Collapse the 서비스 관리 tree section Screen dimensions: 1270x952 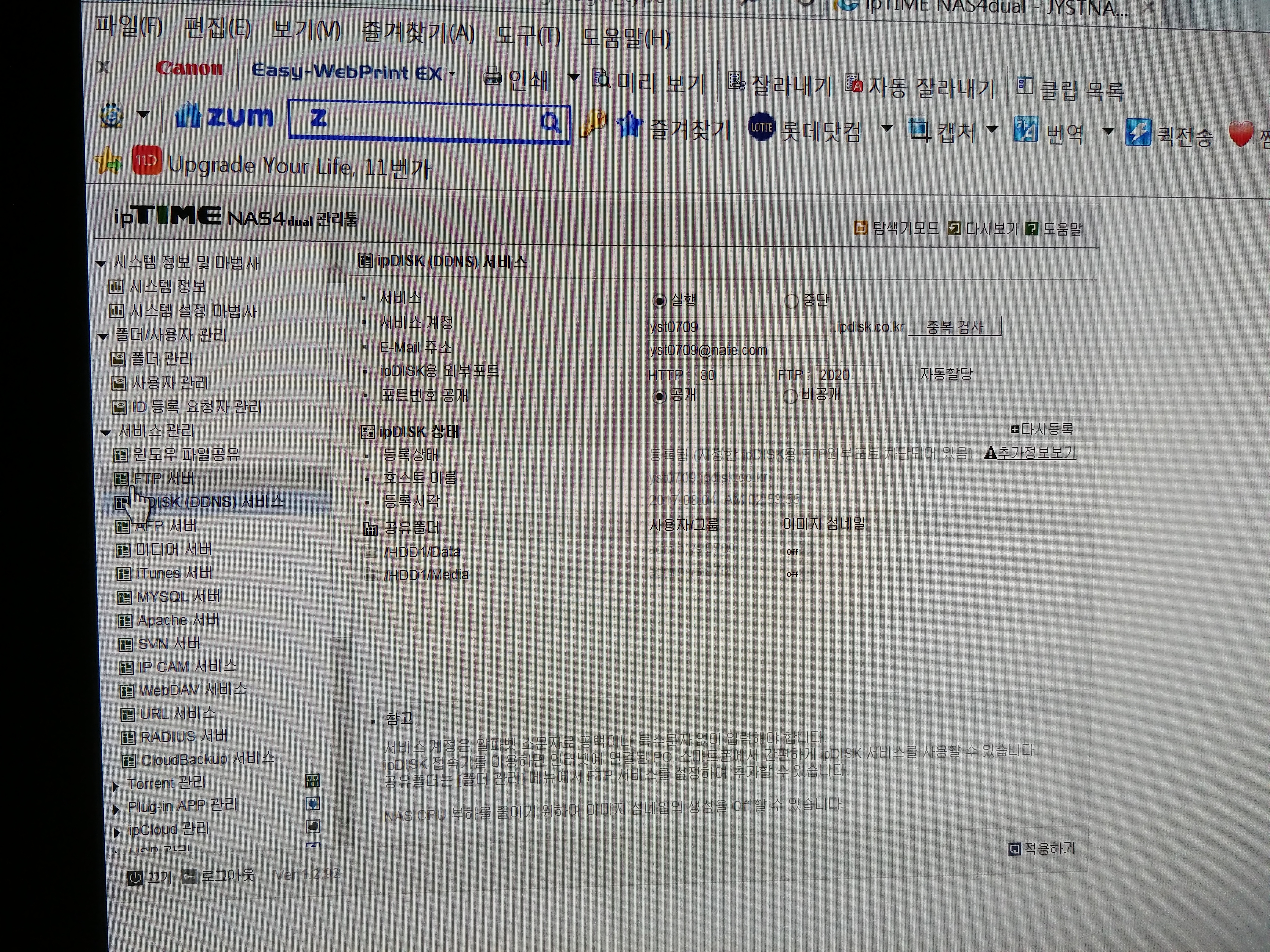tap(106, 432)
